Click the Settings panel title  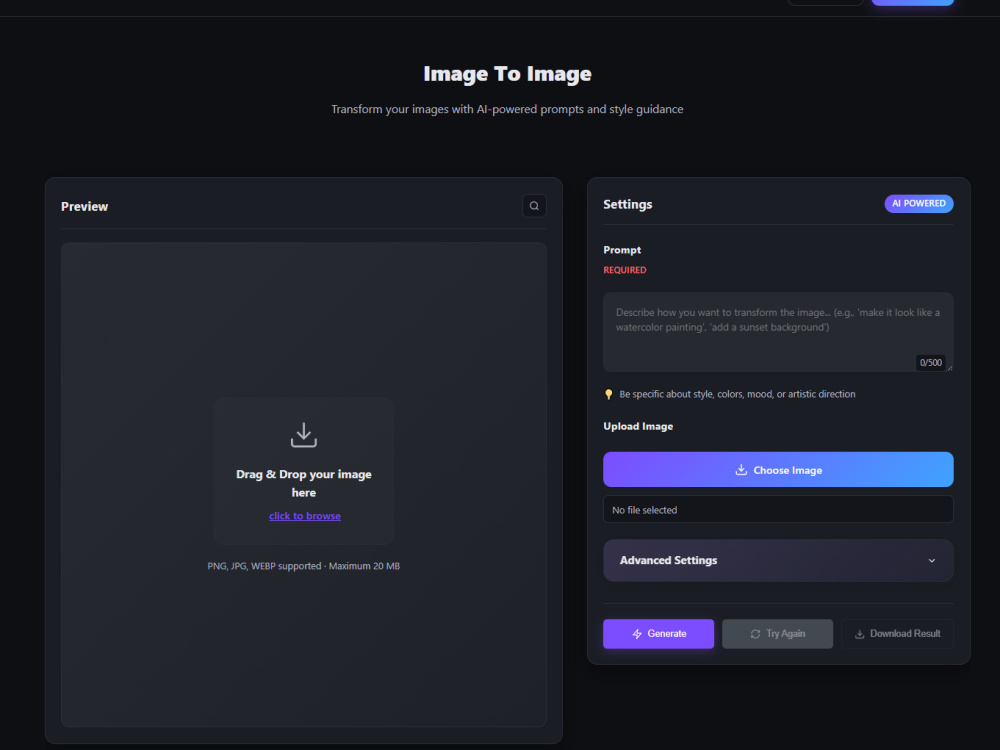(628, 205)
